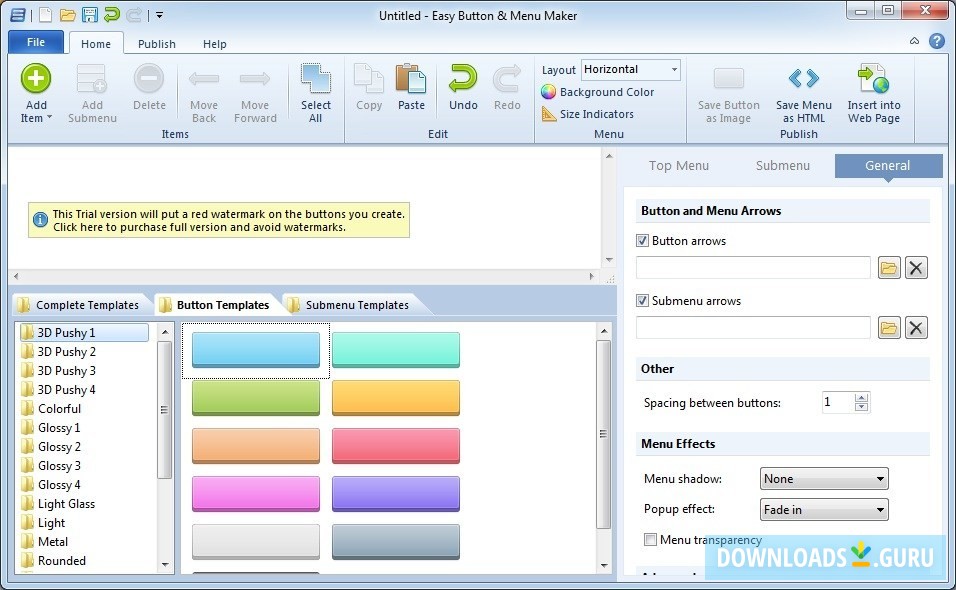The height and width of the screenshot is (590, 956).
Task: Click the Button arrows path field
Action: coord(753,268)
